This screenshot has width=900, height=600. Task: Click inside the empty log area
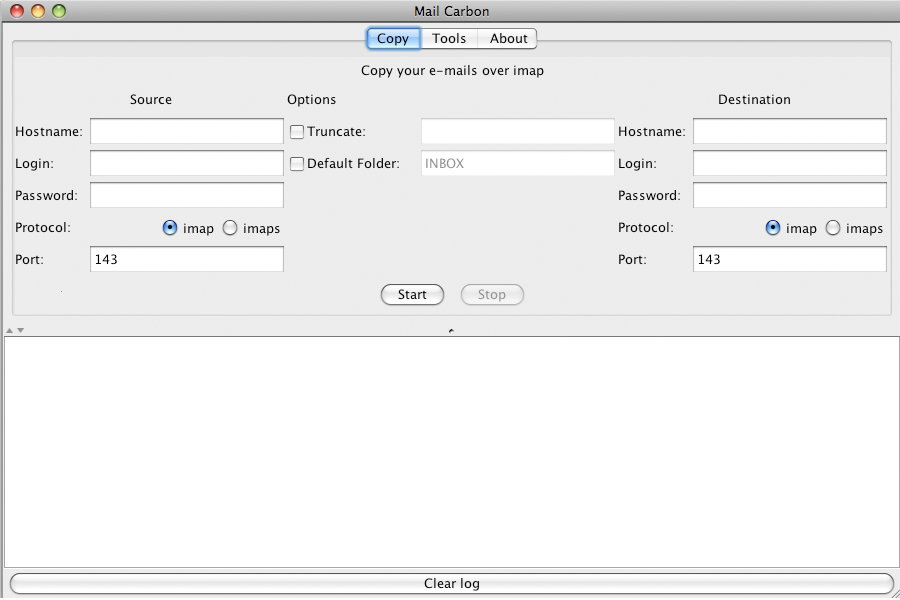452,452
